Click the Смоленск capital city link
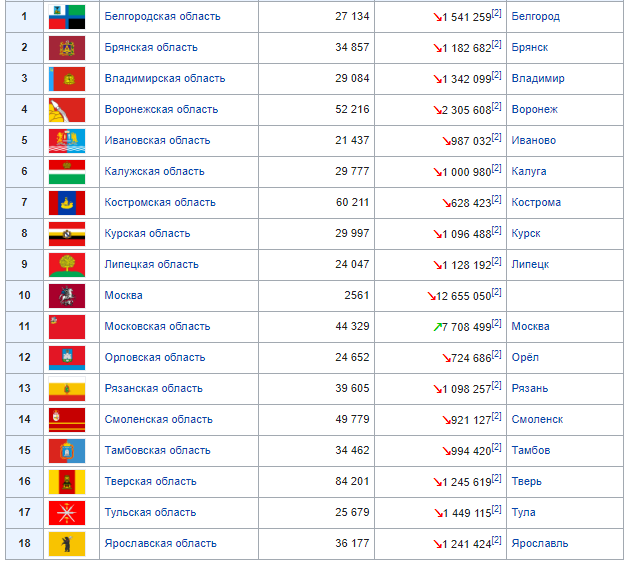Screen dimensions: 643x568 click(536, 419)
